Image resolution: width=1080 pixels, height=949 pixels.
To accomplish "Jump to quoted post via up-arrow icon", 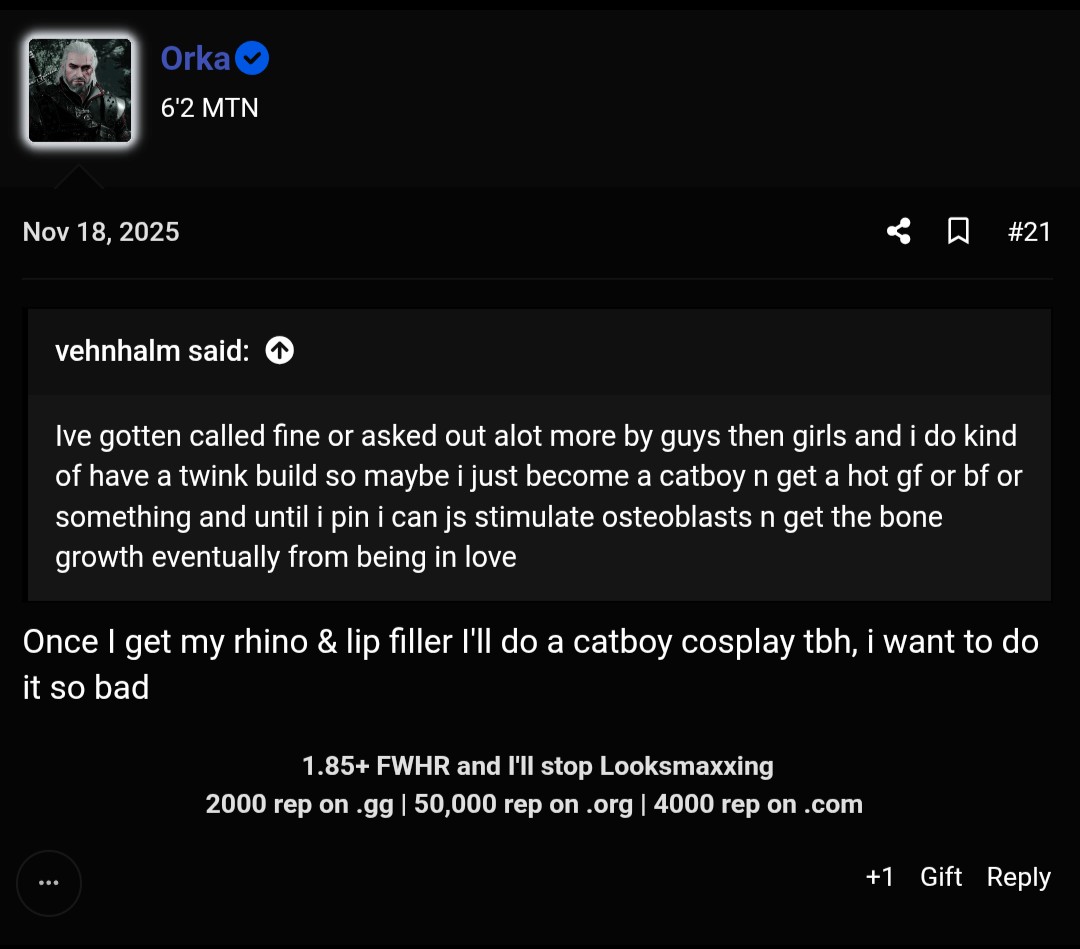I will point(280,351).
